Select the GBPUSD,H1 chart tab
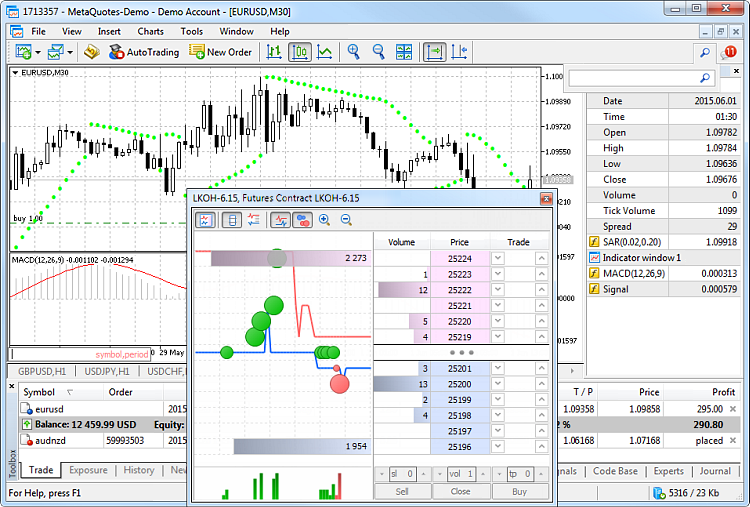This screenshot has width=750, height=507. tap(42, 372)
